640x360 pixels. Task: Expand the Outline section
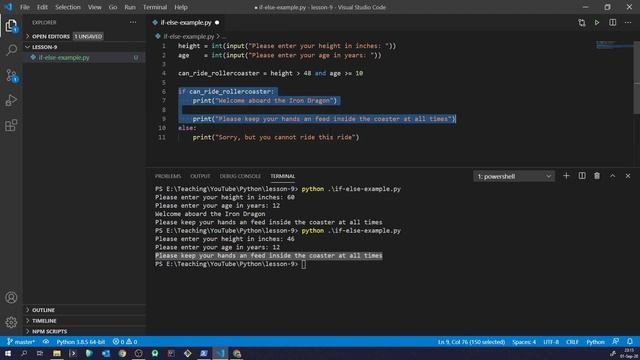tap(84, 310)
